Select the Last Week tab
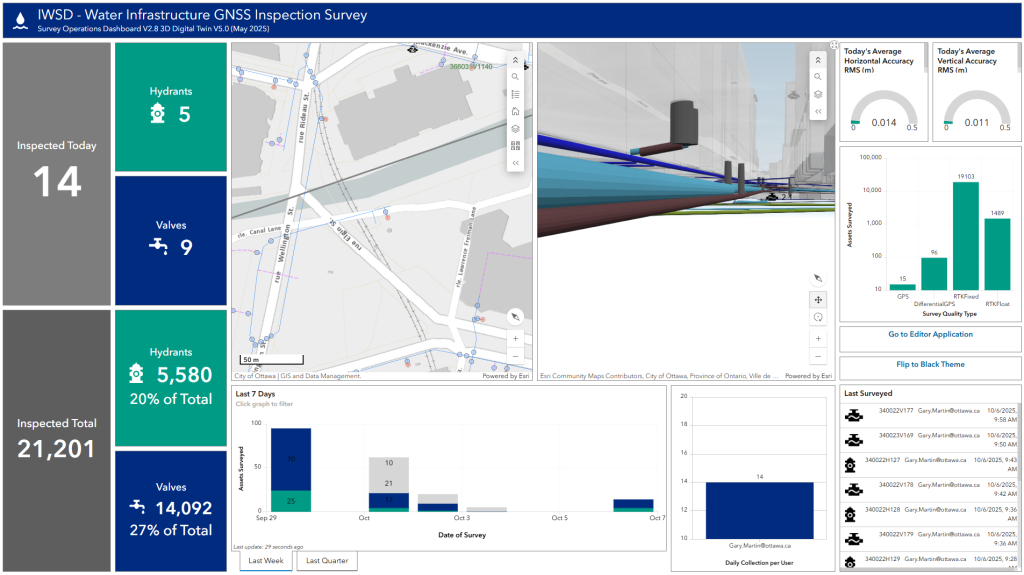 pos(266,561)
